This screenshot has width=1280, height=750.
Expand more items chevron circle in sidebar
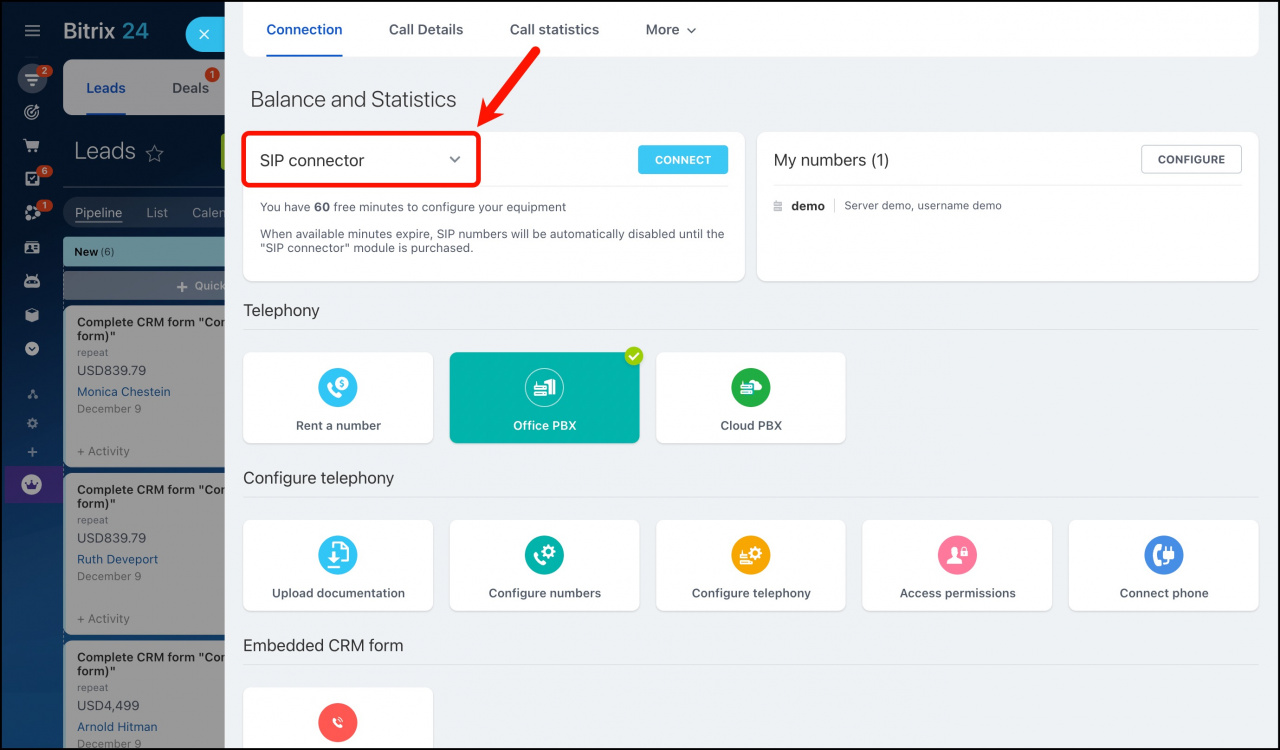[x=32, y=349]
